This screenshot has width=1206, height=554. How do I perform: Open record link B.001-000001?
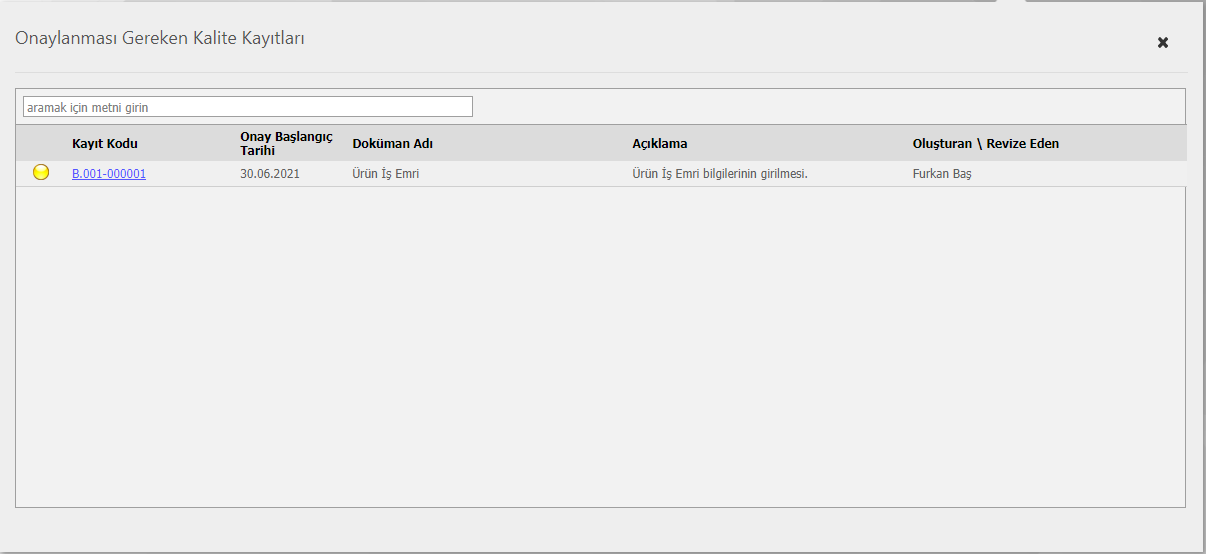tap(109, 174)
